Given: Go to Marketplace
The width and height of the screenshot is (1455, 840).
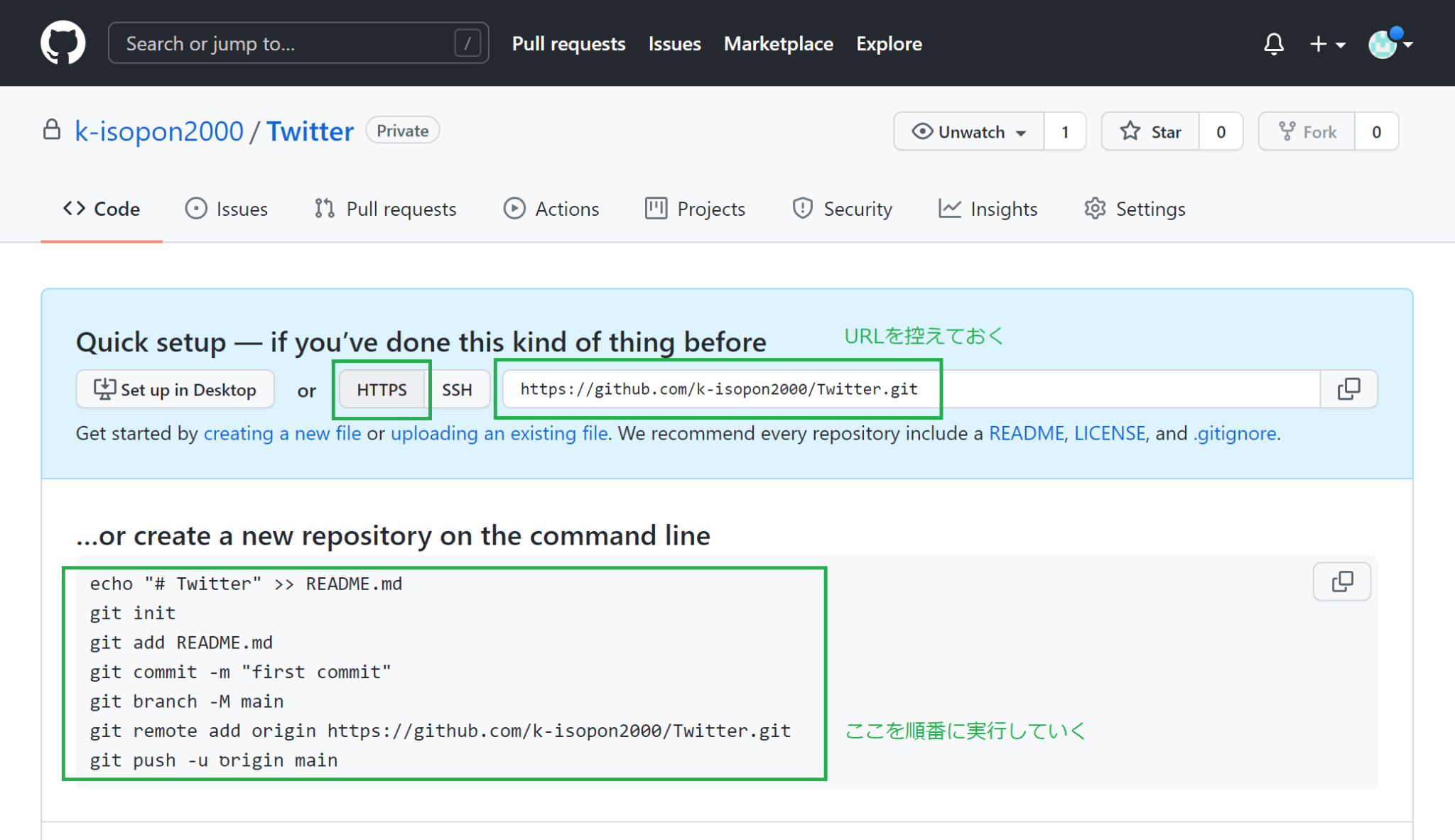Looking at the screenshot, I should coord(778,43).
